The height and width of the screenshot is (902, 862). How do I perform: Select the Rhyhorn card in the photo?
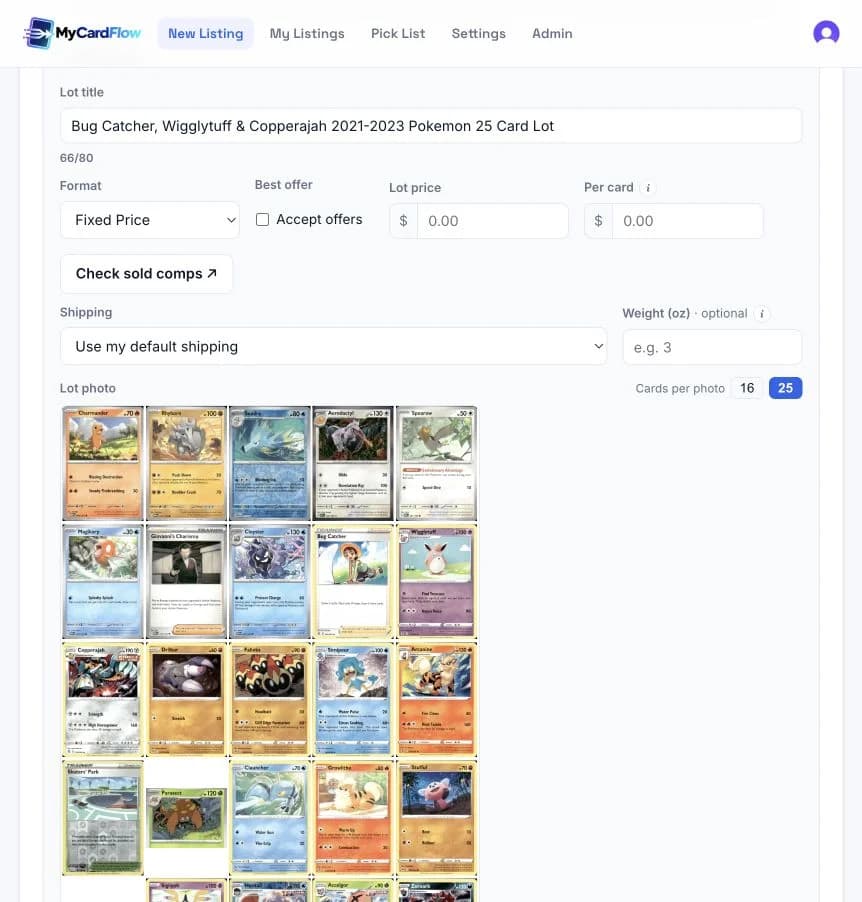click(x=186, y=463)
